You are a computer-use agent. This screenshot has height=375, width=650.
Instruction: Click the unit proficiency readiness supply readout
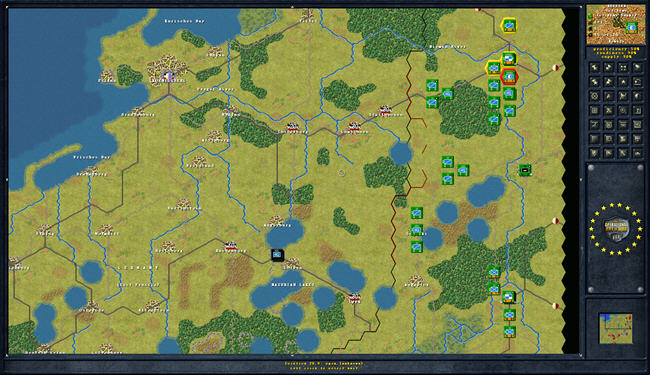coord(616,53)
